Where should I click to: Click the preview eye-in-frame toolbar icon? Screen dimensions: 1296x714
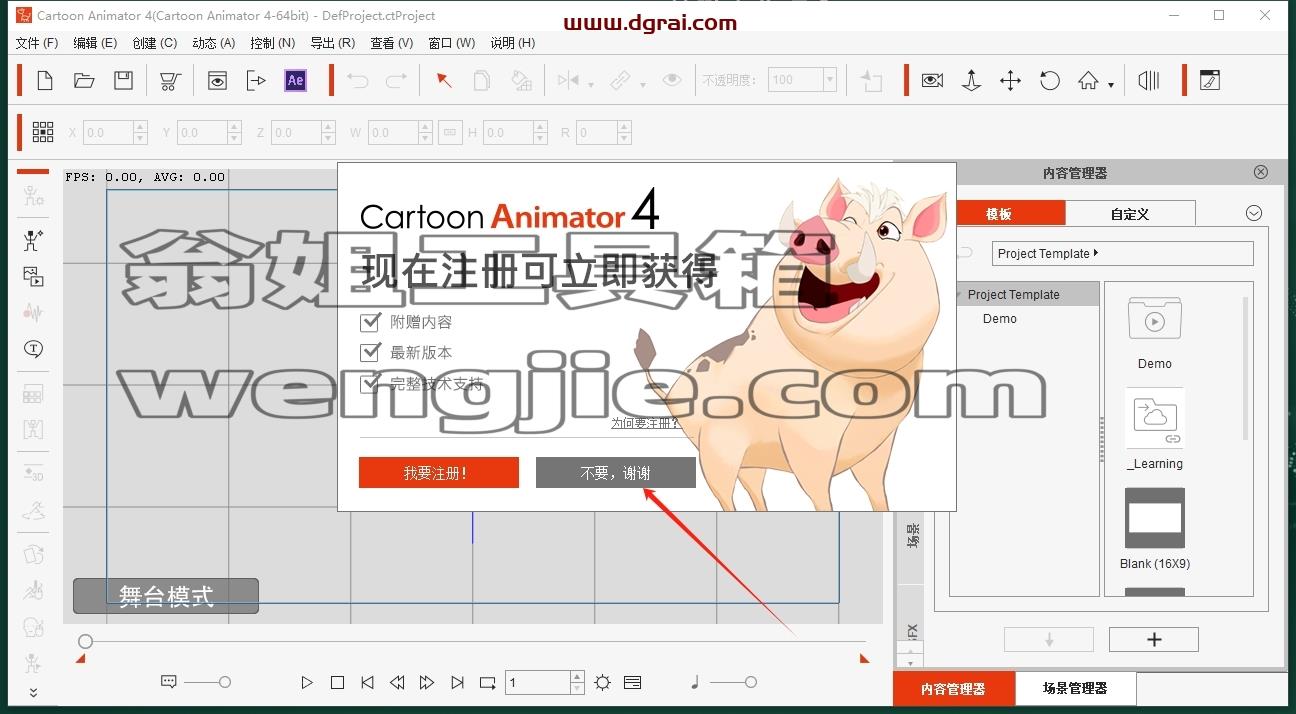pyautogui.click(x=217, y=81)
